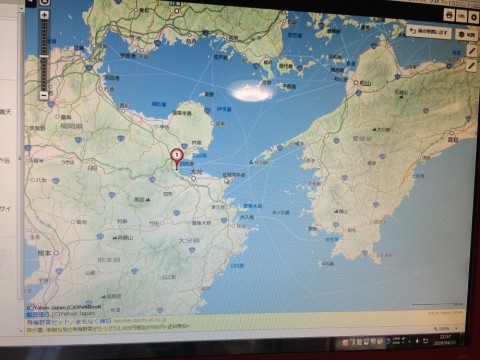This screenshot has width=480, height=360.
Task: Select the lower pencil drawing tool
Action: point(471,66)
